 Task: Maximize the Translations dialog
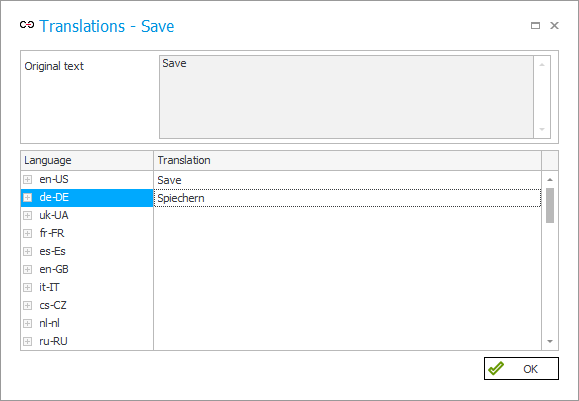click(x=535, y=25)
